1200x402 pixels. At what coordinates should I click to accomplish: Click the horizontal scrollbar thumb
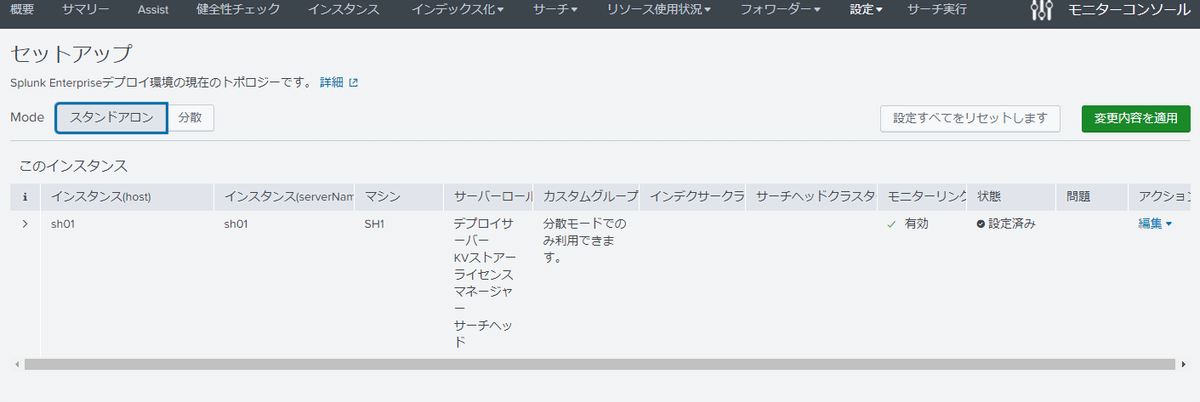(x=600, y=364)
